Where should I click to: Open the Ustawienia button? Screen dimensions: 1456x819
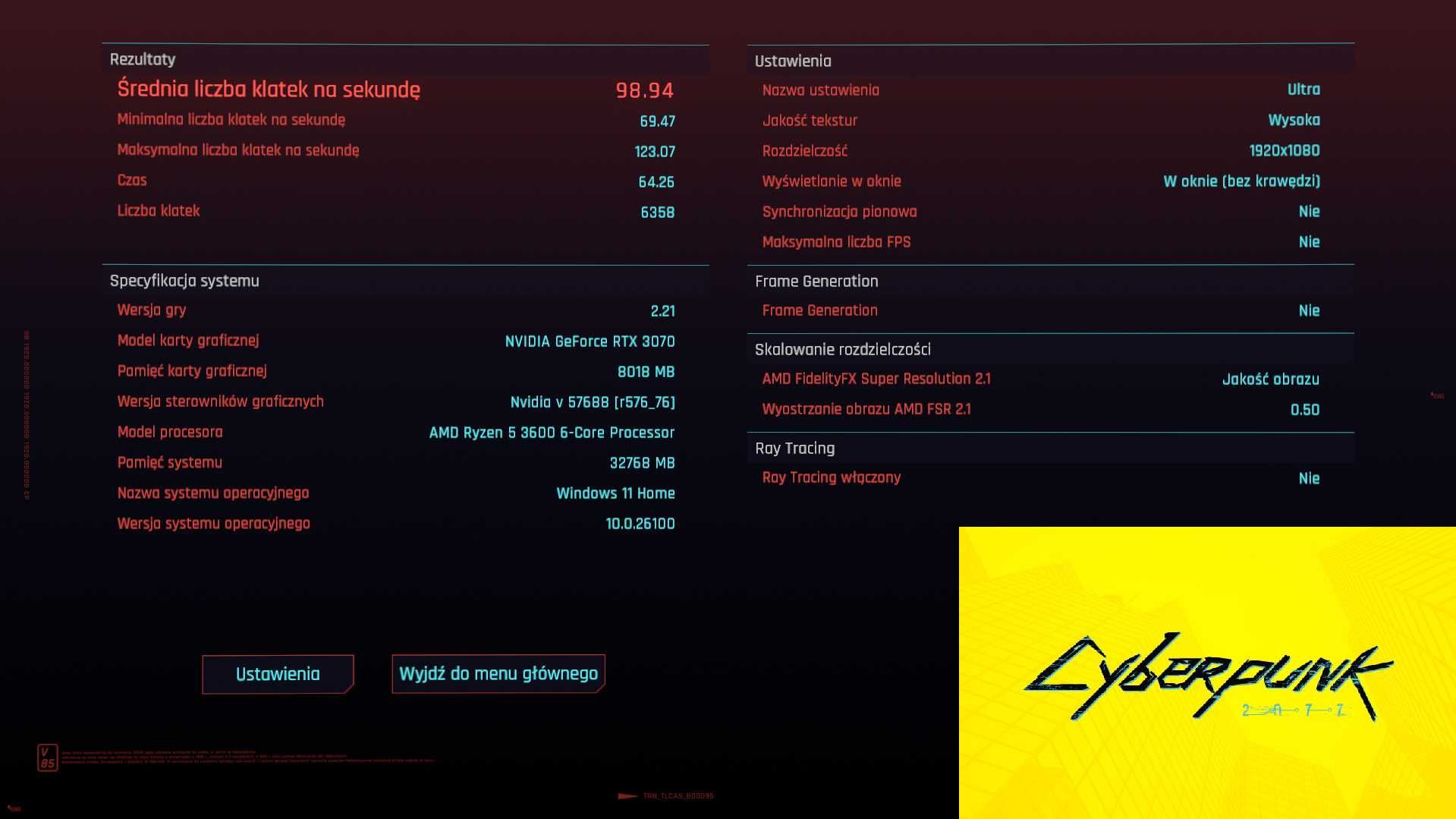[x=278, y=674]
